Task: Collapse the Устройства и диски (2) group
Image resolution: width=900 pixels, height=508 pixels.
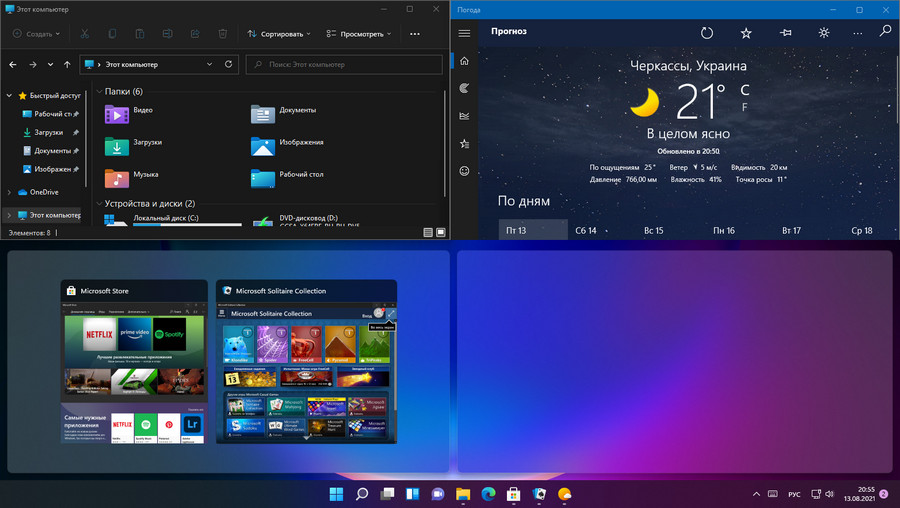Action: [99, 203]
